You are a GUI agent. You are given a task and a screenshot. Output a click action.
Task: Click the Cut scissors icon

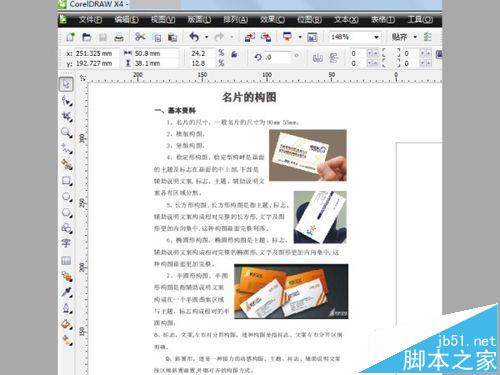pos(140,37)
